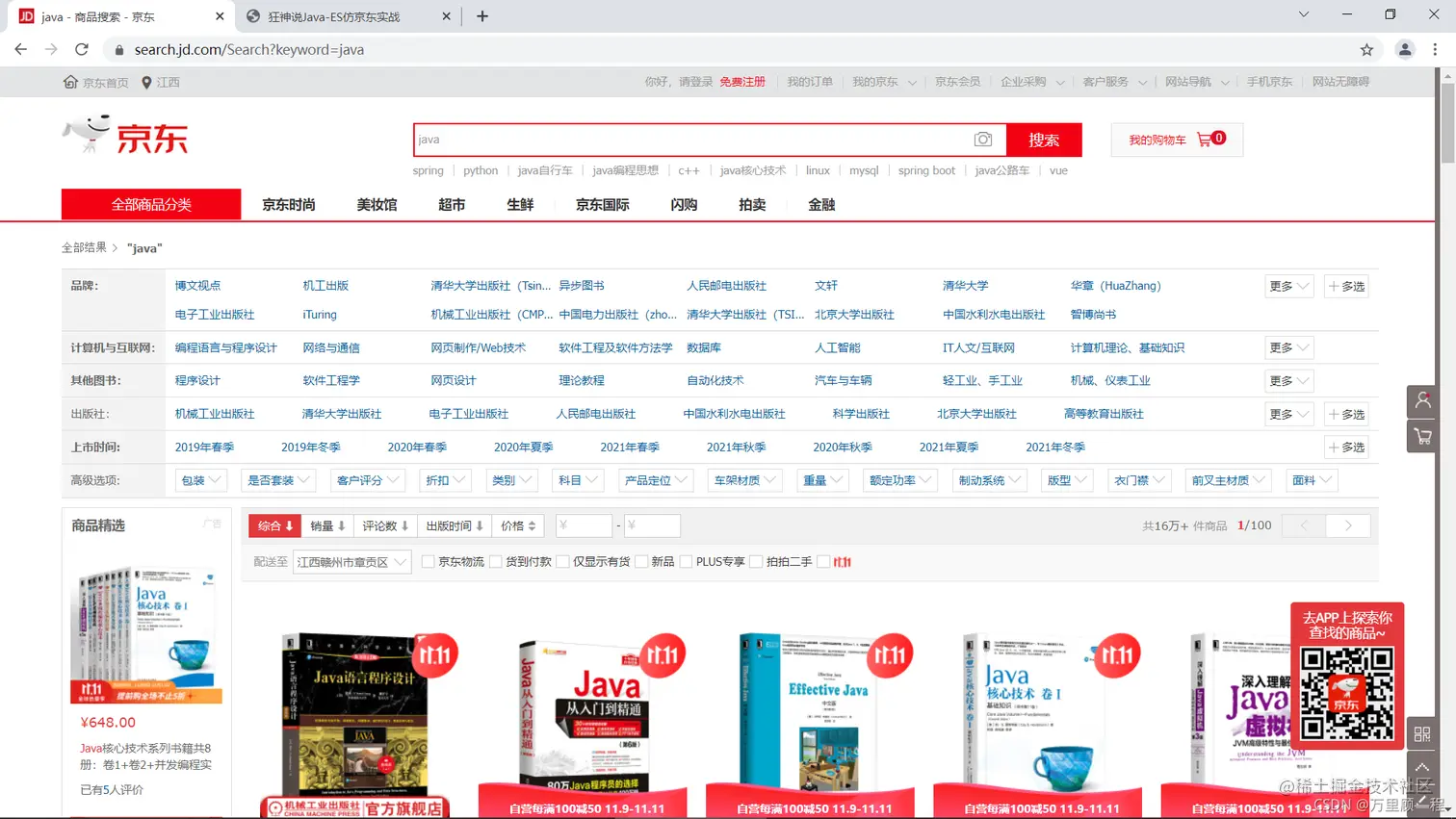Click the user icon in right sidebar

click(x=1423, y=400)
